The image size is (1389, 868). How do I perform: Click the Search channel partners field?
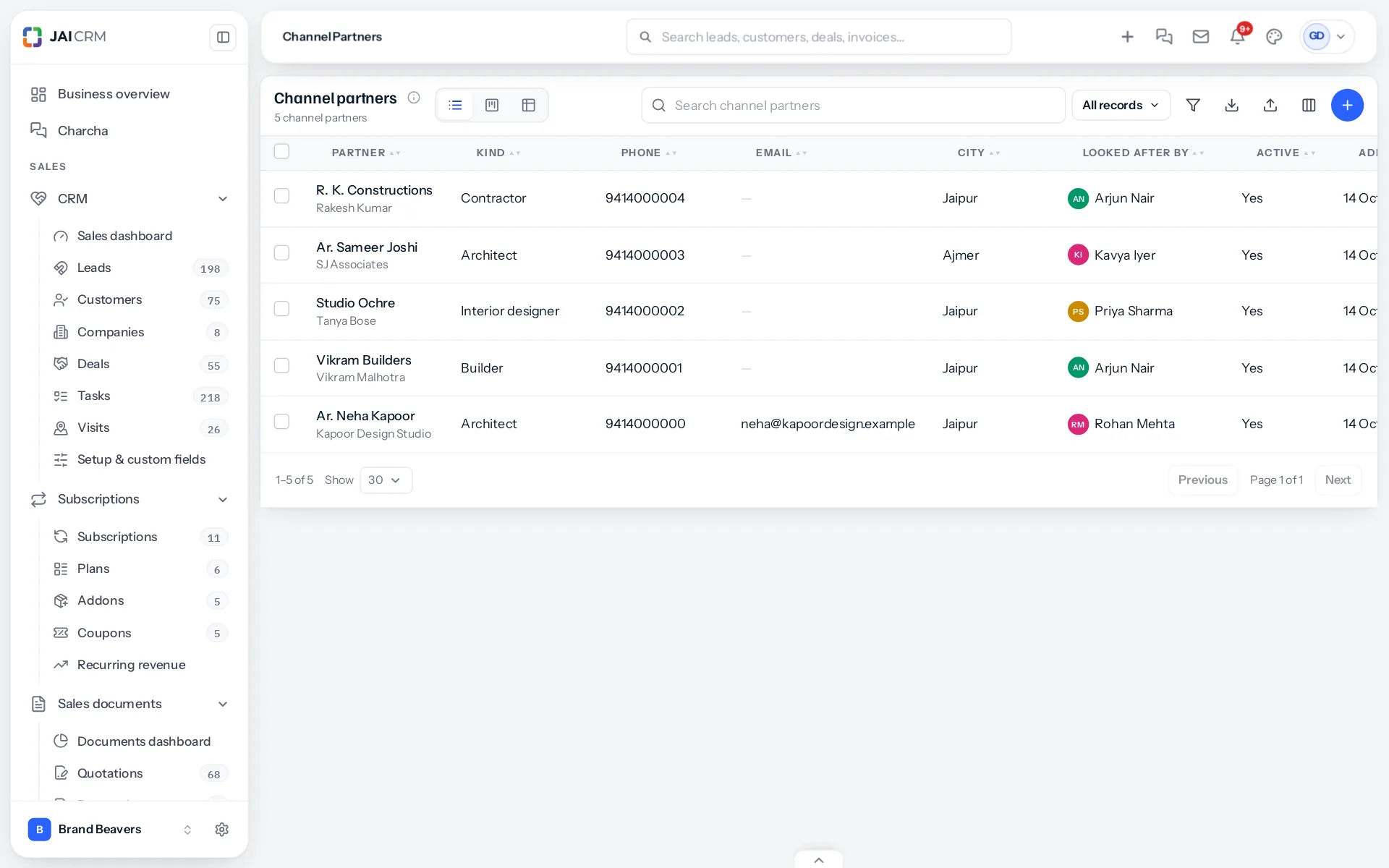pyautogui.click(x=853, y=106)
